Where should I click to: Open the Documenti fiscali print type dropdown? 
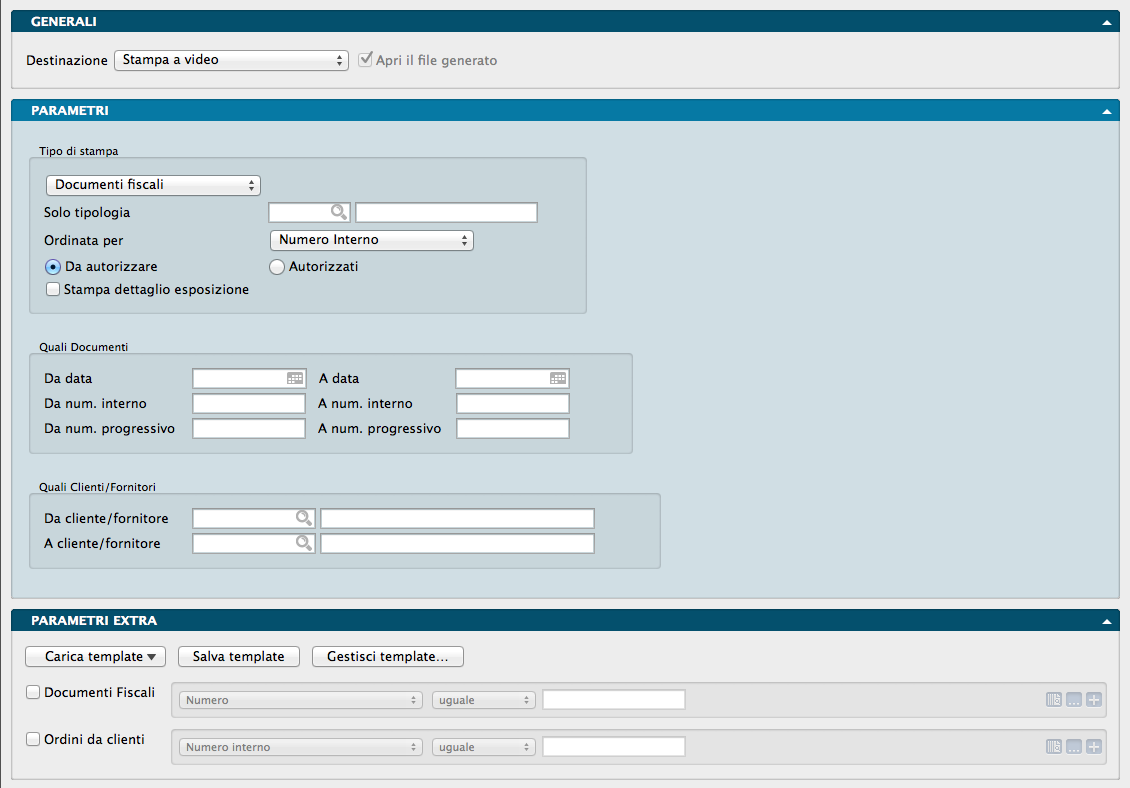[x=153, y=185]
